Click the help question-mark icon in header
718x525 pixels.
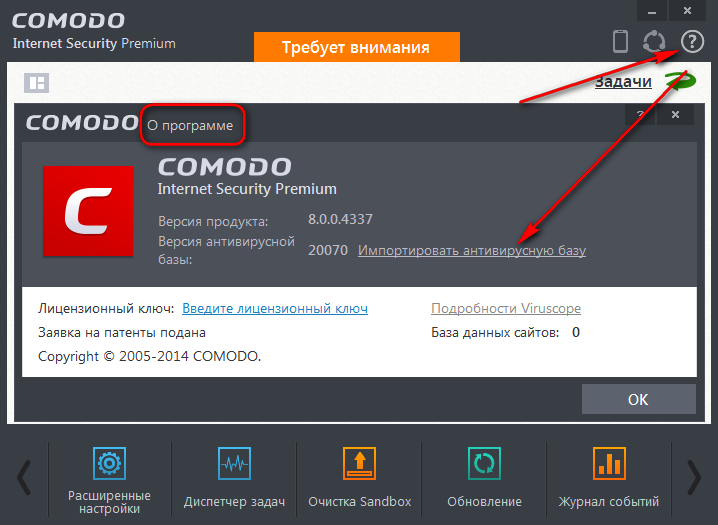coord(692,42)
